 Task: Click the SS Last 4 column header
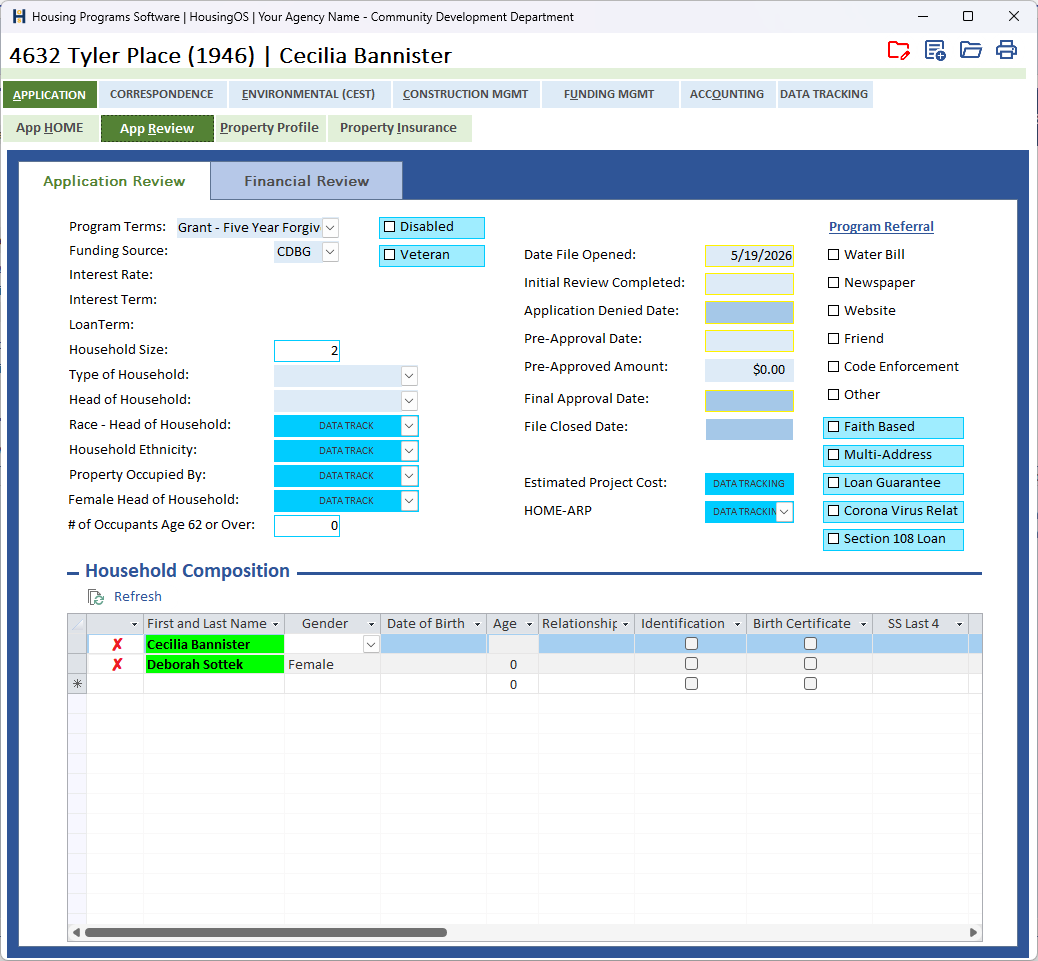(920, 623)
